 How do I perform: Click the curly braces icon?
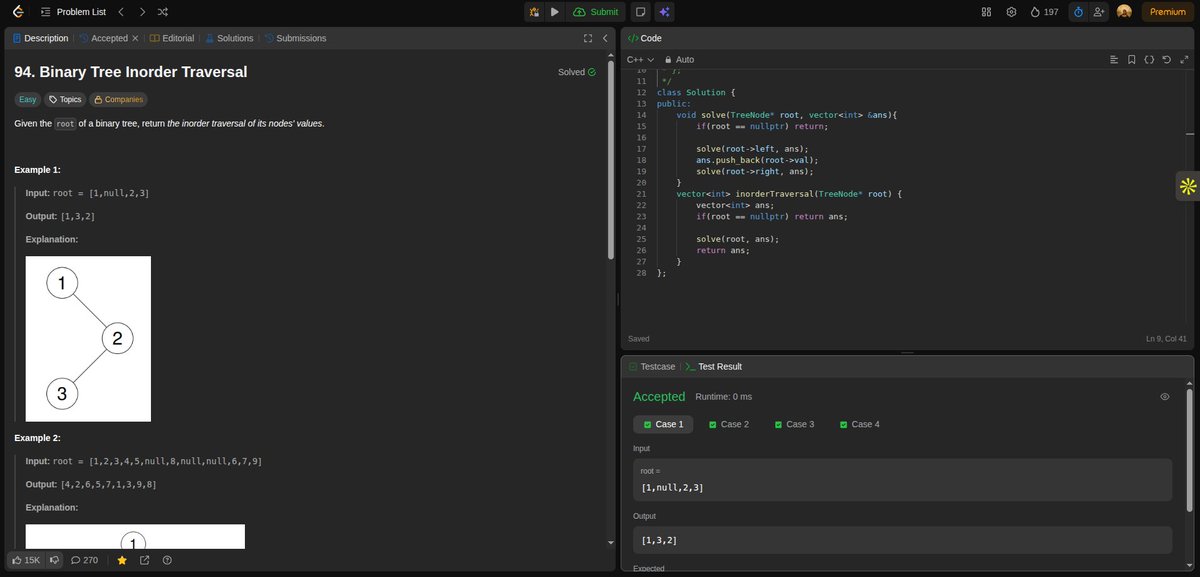pos(1149,60)
